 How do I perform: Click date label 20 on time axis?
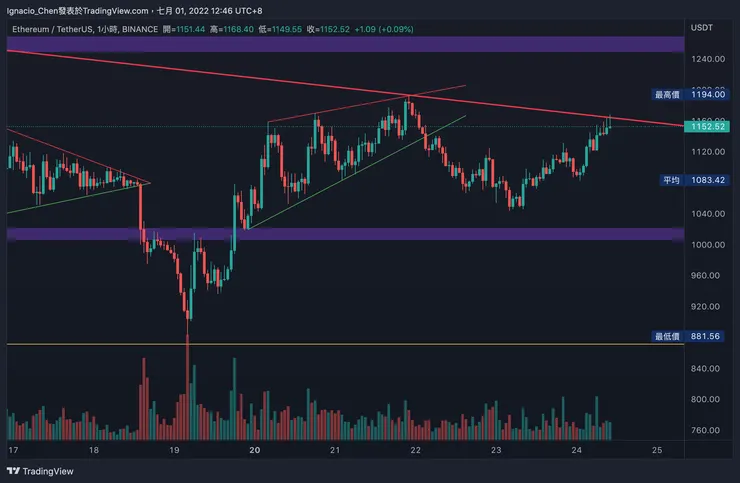point(254,450)
